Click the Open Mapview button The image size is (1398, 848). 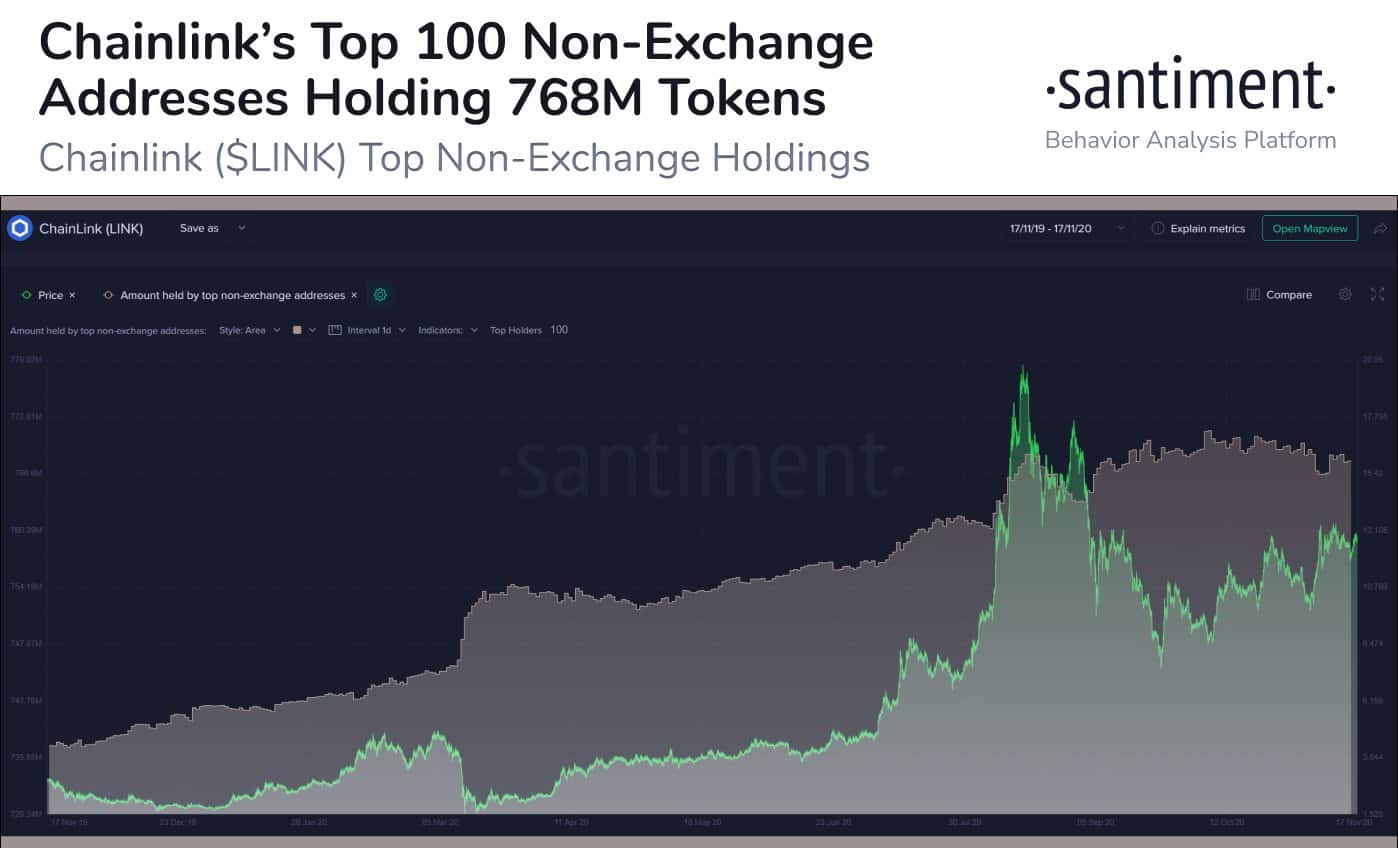pos(1310,229)
